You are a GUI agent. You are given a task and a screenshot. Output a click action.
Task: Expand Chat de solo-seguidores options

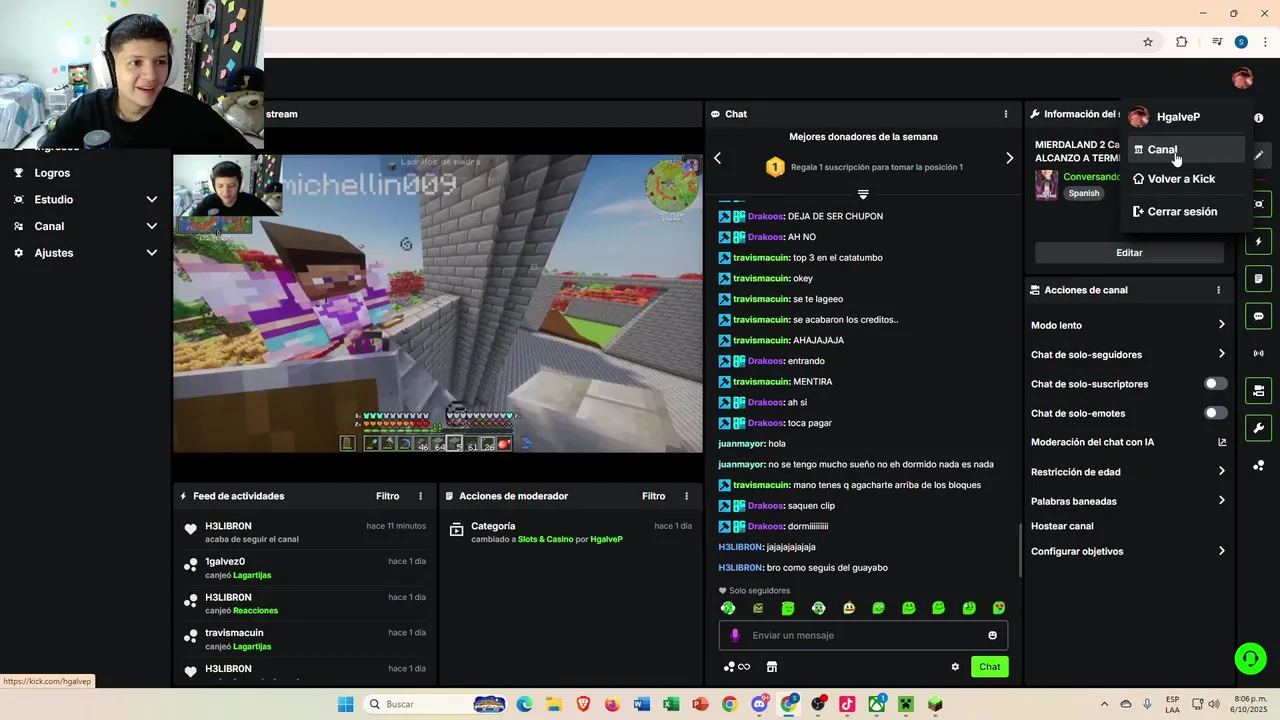[x=1128, y=354]
